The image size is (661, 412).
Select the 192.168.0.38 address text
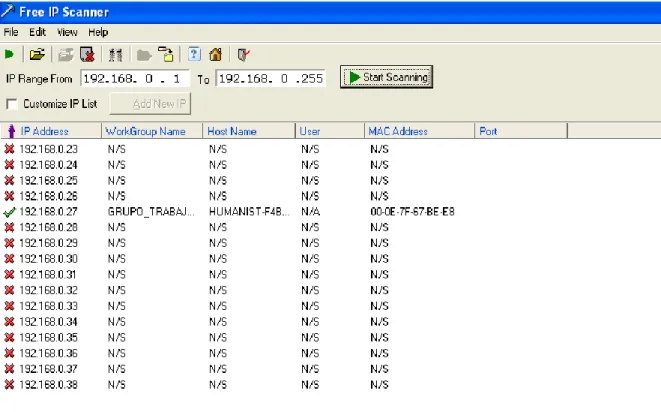(48, 385)
